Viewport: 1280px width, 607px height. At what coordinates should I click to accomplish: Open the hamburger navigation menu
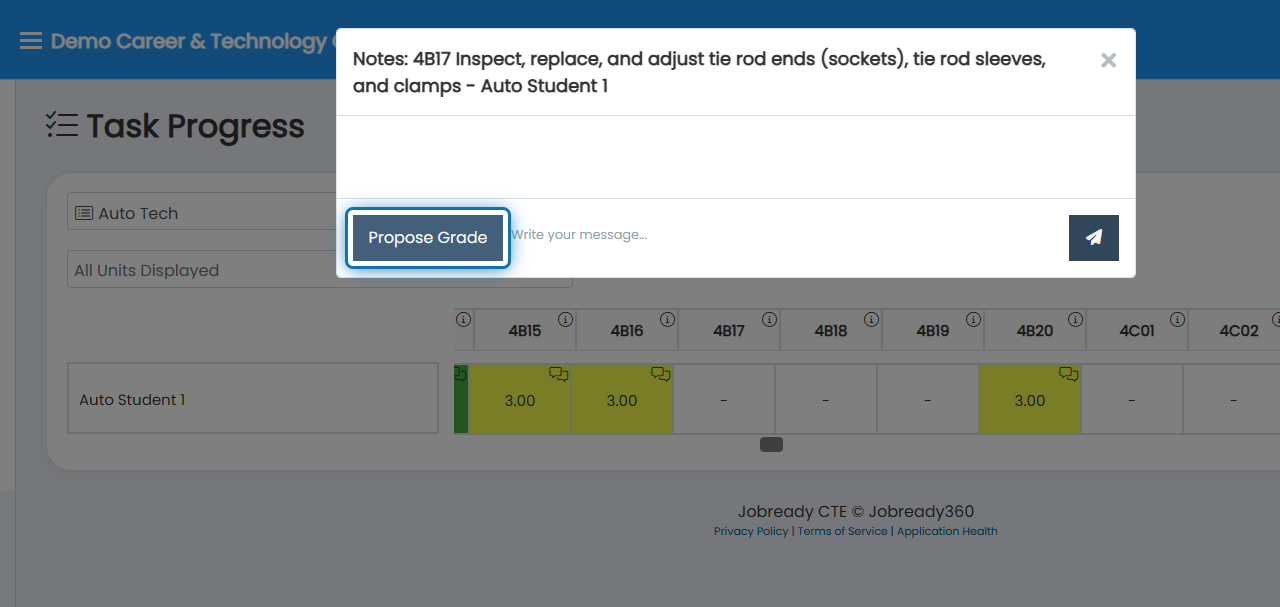tap(31, 41)
